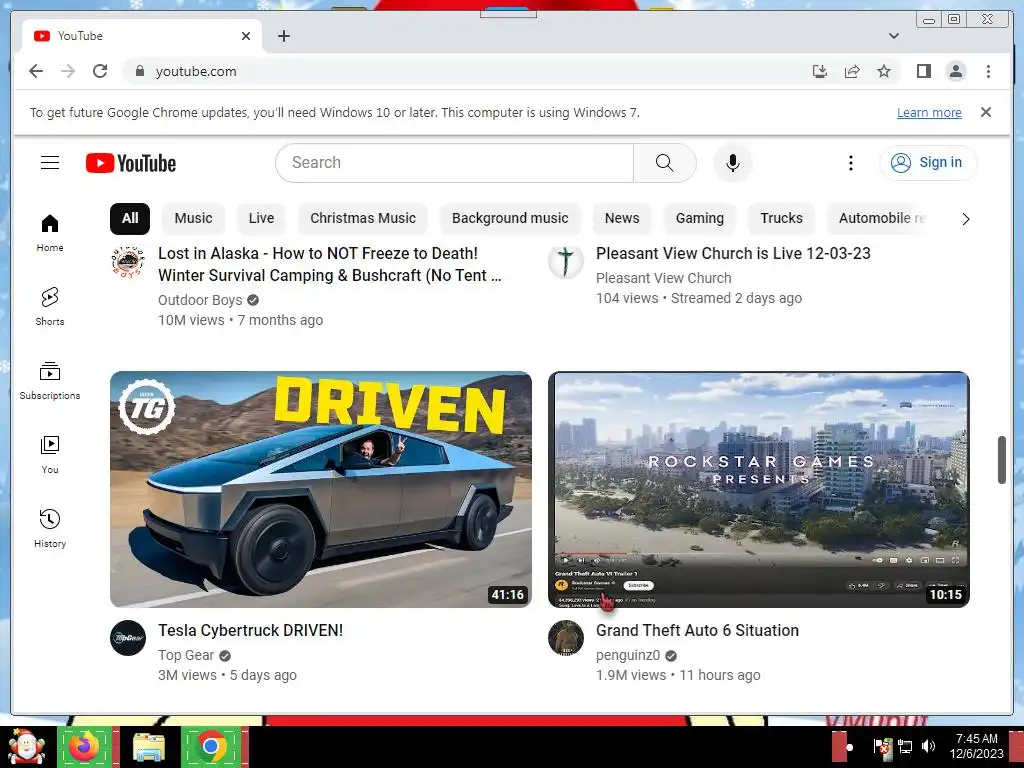Click the YouTube search input field

(455, 163)
